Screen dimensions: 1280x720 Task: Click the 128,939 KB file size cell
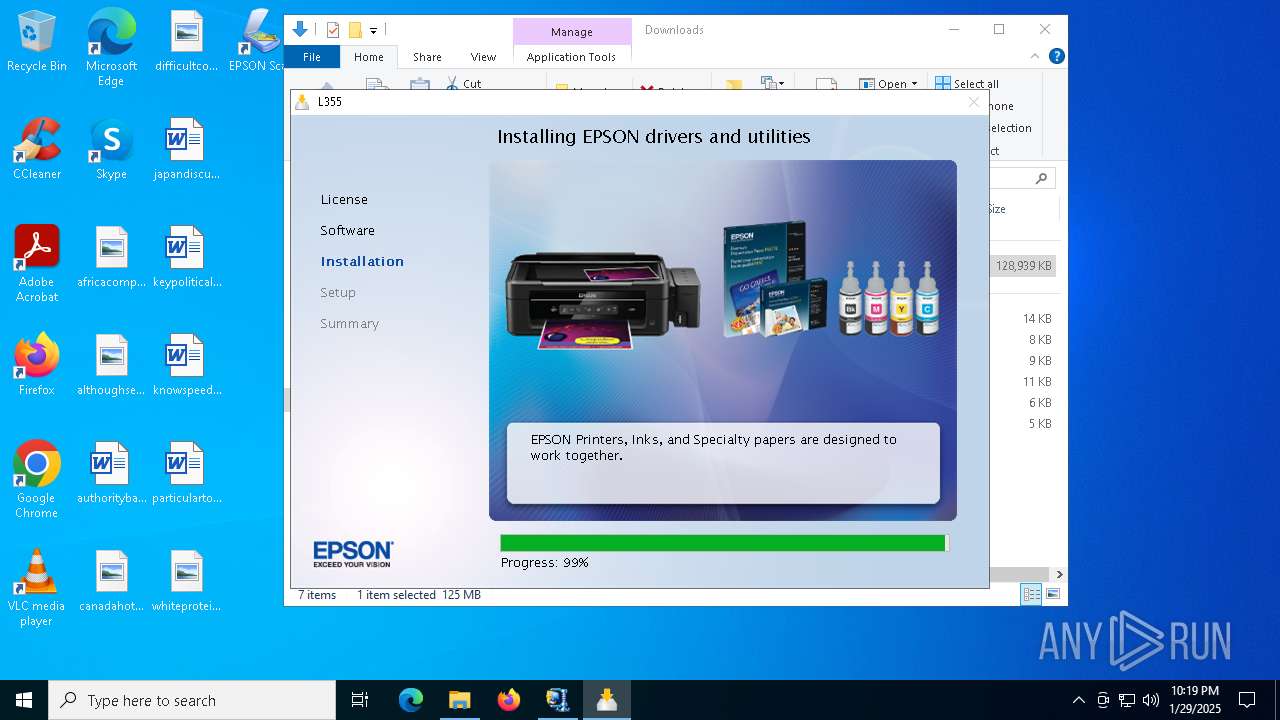coord(1022,266)
